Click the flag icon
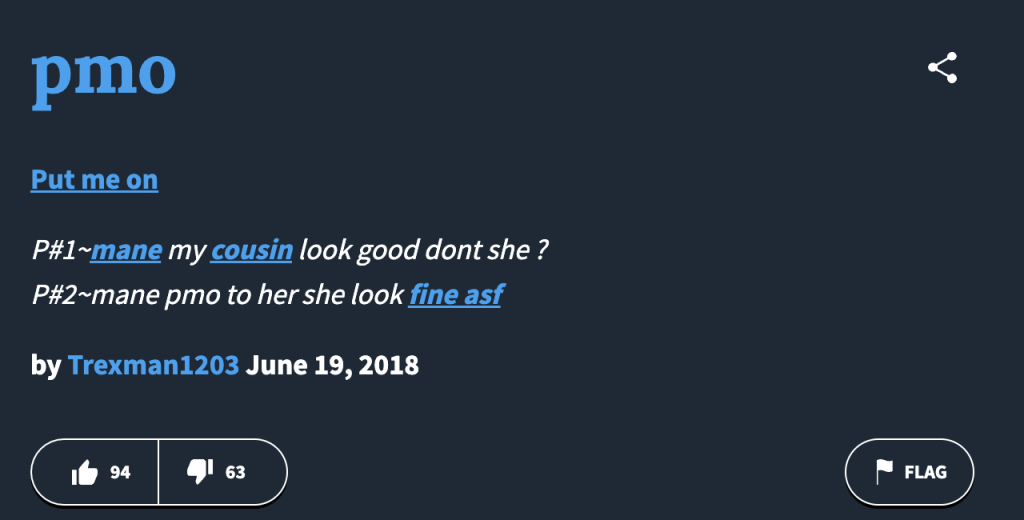 point(884,472)
